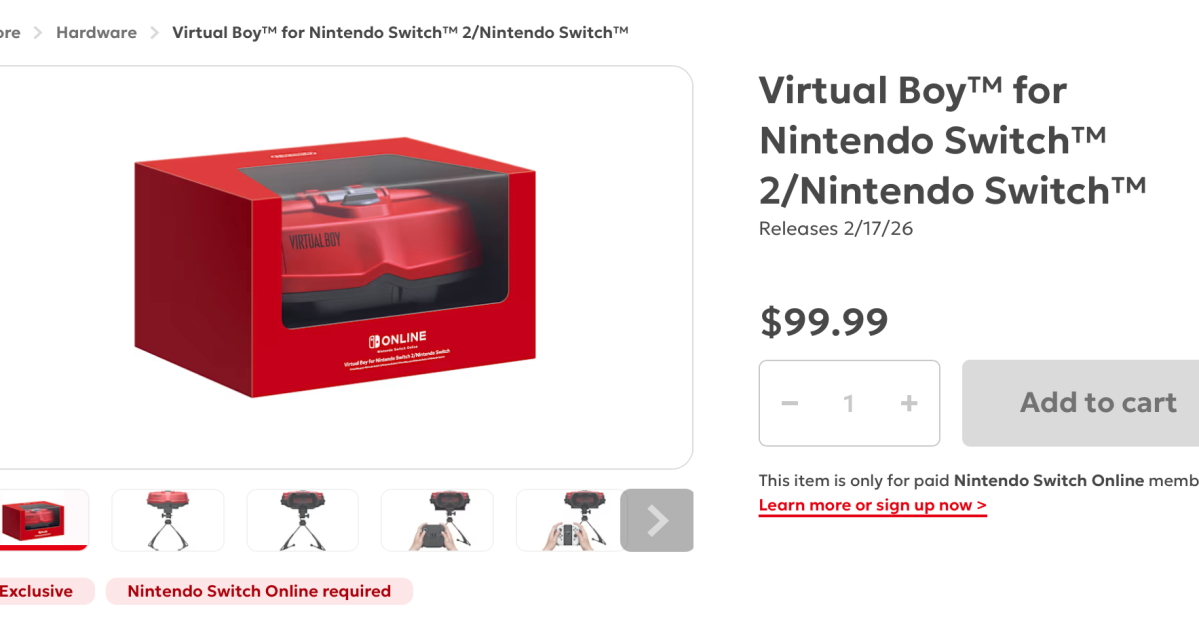The width and height of the screenshot is (1199, 634).
Task: Click the $99.99 price text
Action: [824, 321]
